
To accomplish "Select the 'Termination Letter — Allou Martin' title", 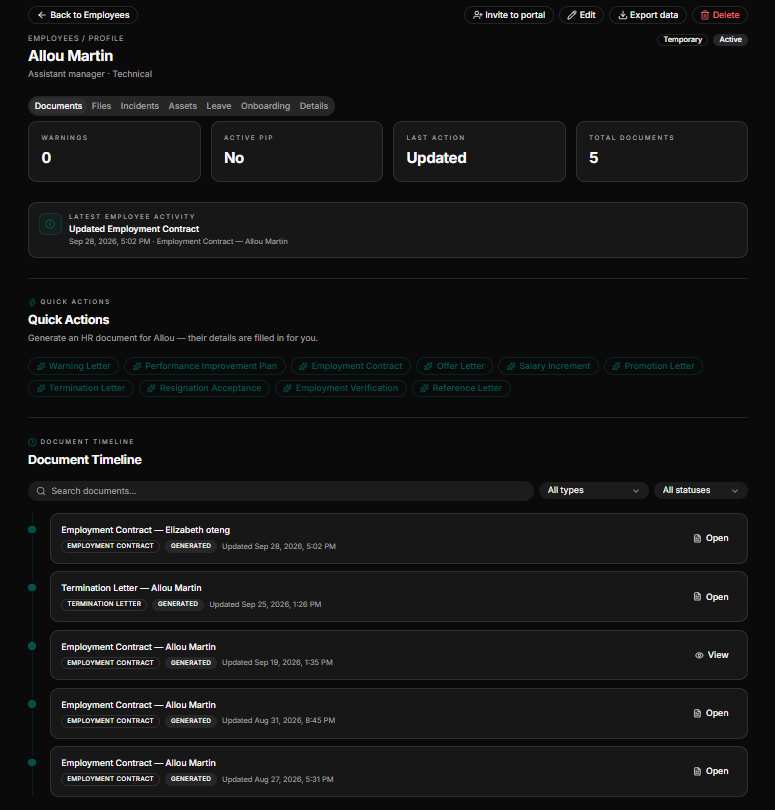I will pyautogui.click(x=131, y=588).
